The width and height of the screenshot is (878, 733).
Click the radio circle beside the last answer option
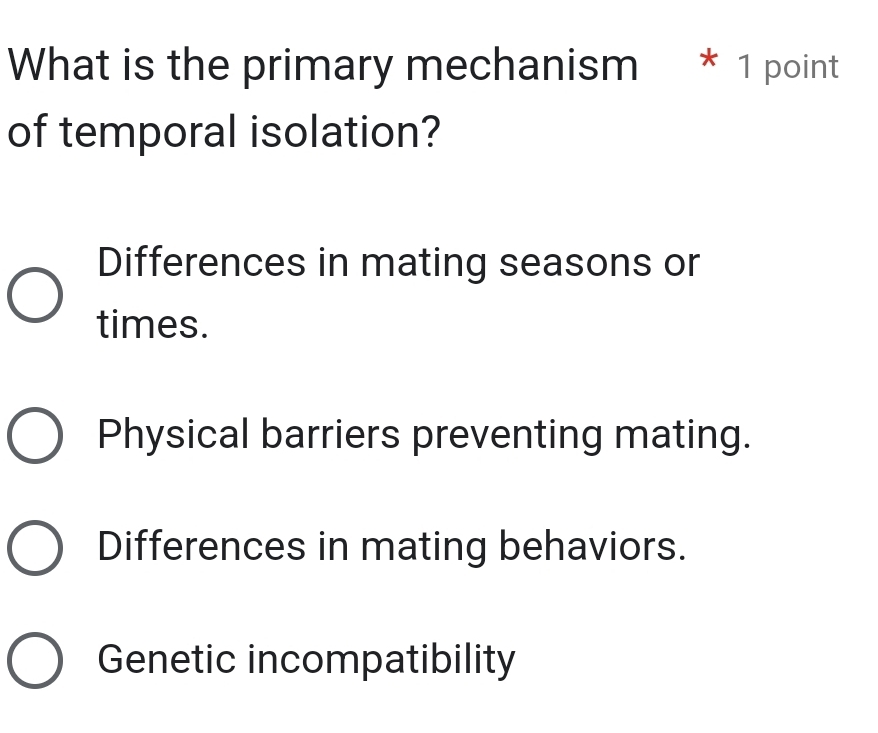35,660
